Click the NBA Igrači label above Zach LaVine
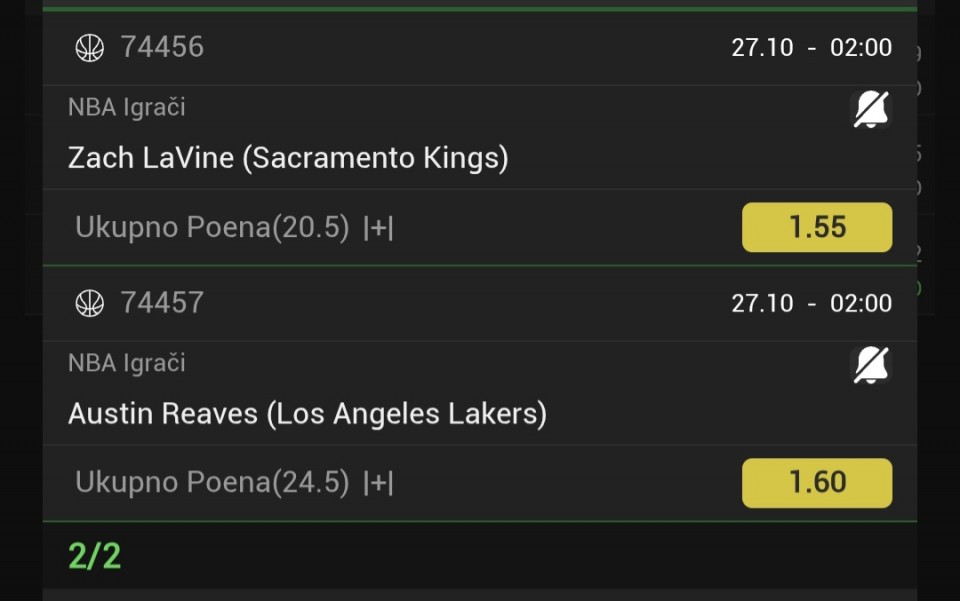960x601 pixels. click(127, 107)
